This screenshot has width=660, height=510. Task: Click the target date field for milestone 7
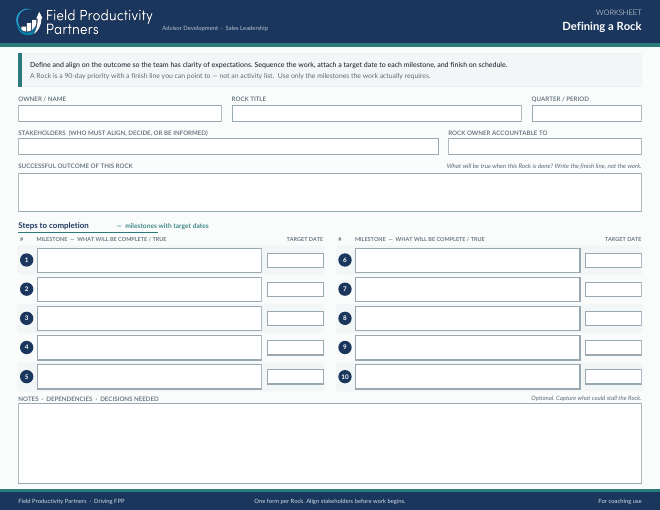tap(613, 290)
